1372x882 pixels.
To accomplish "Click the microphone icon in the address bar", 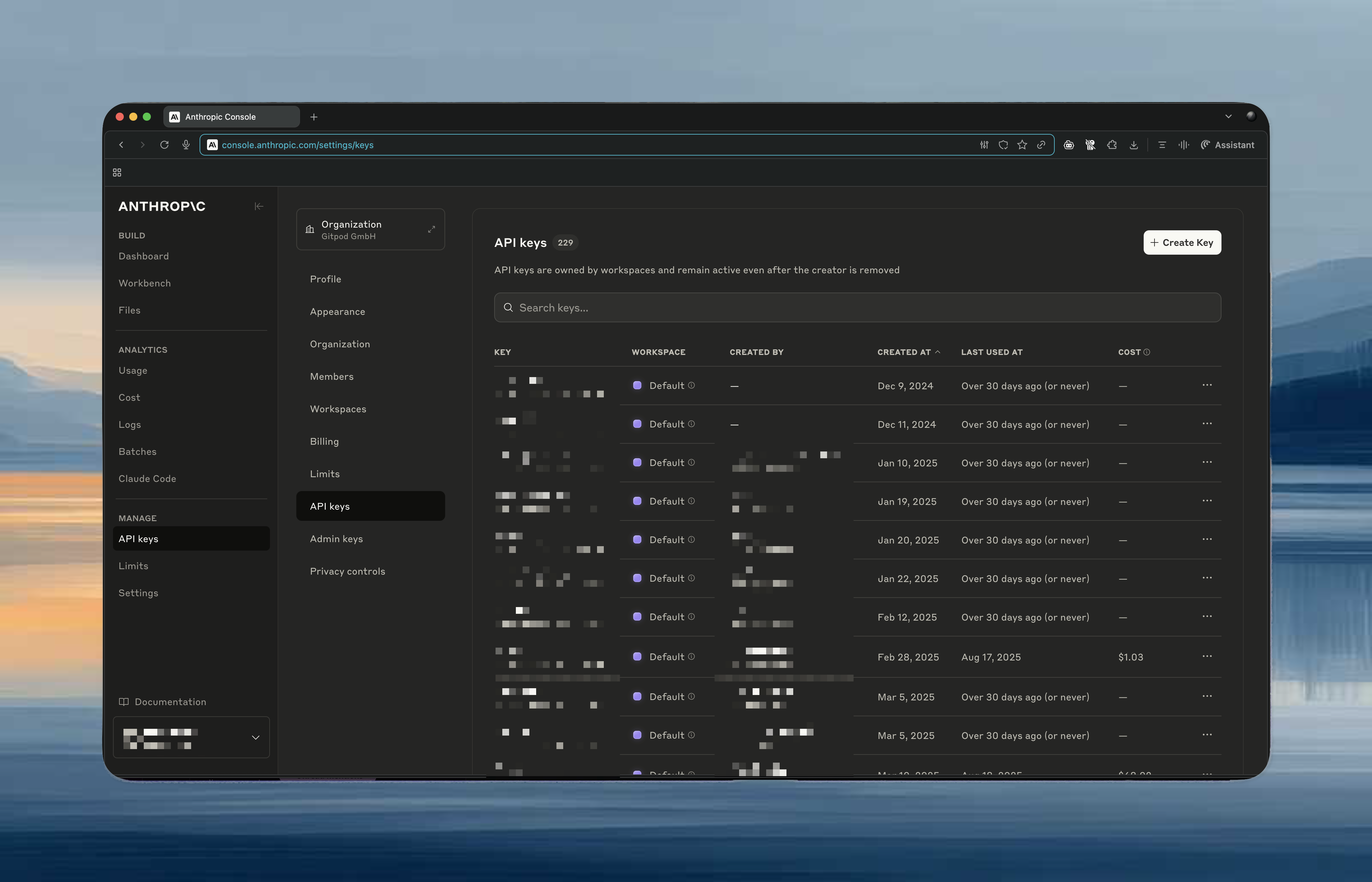I will coord(186,145).
